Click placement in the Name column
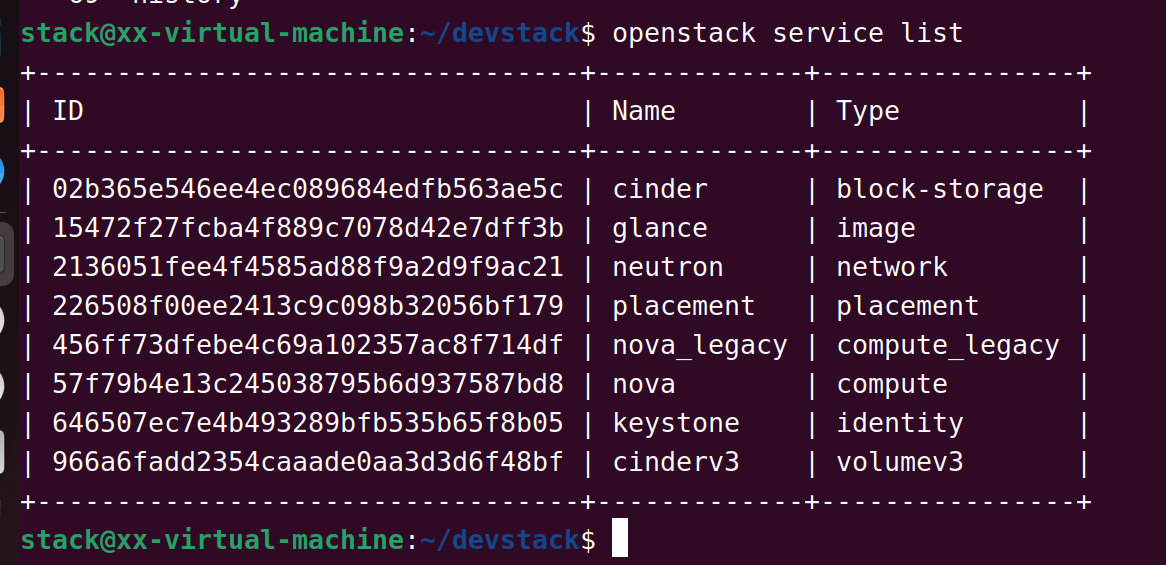This screenshot has width=1166, height=565. [683, 306]
